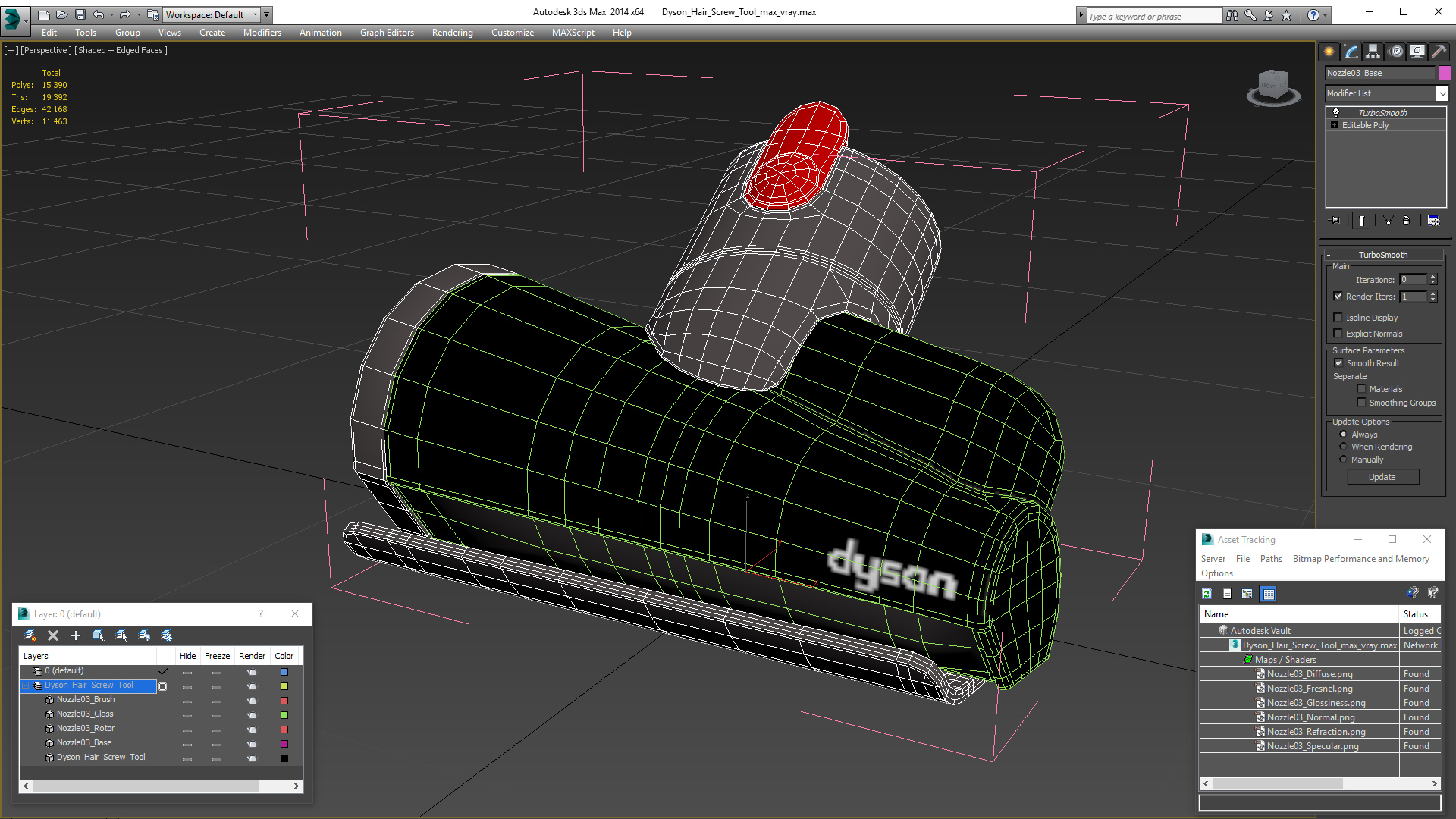Expand the Editable Poly stack entry
The image size is (1456, 819).
point(1334,125)
